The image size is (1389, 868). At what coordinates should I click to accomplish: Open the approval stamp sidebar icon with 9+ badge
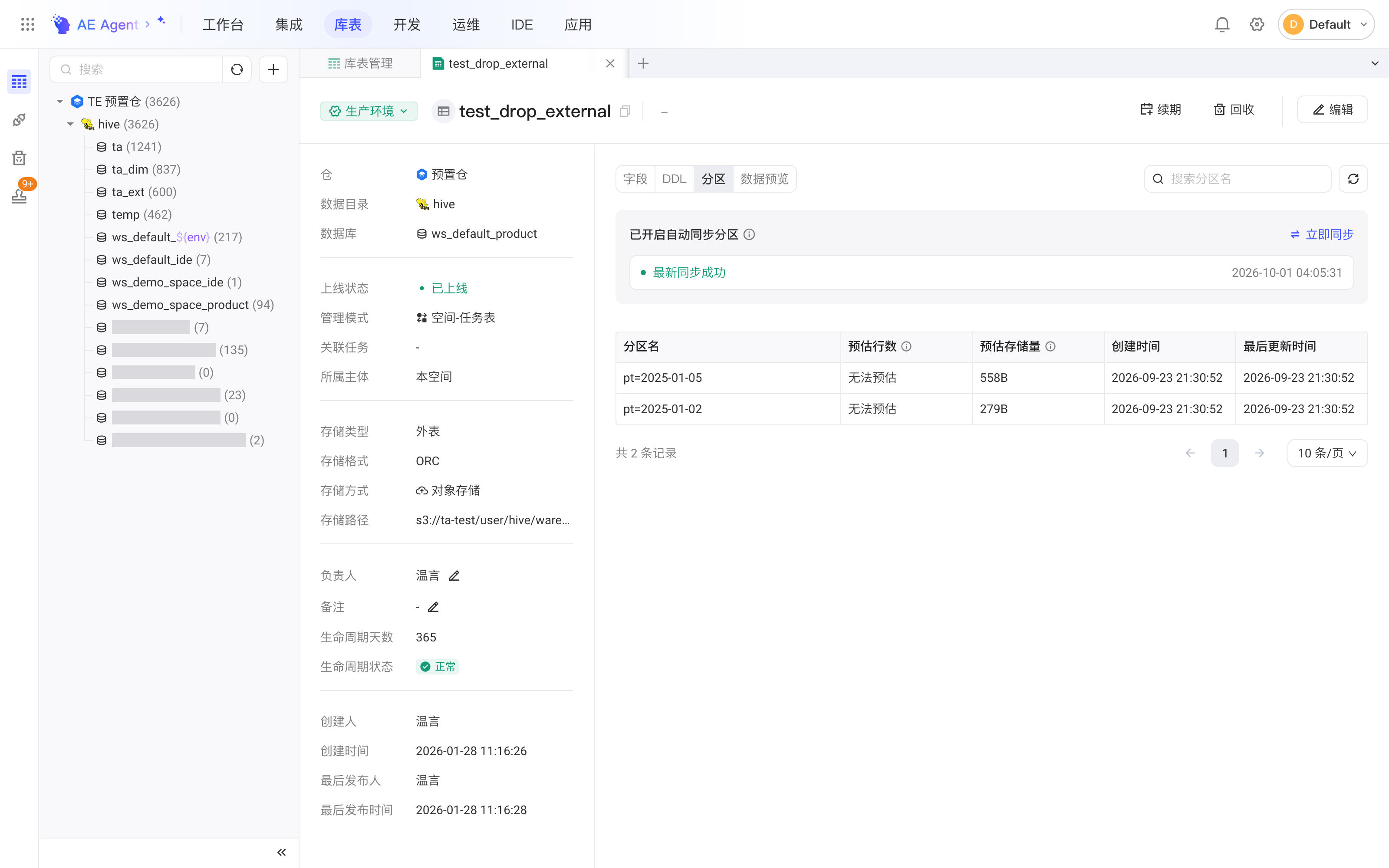coord(19,196)
